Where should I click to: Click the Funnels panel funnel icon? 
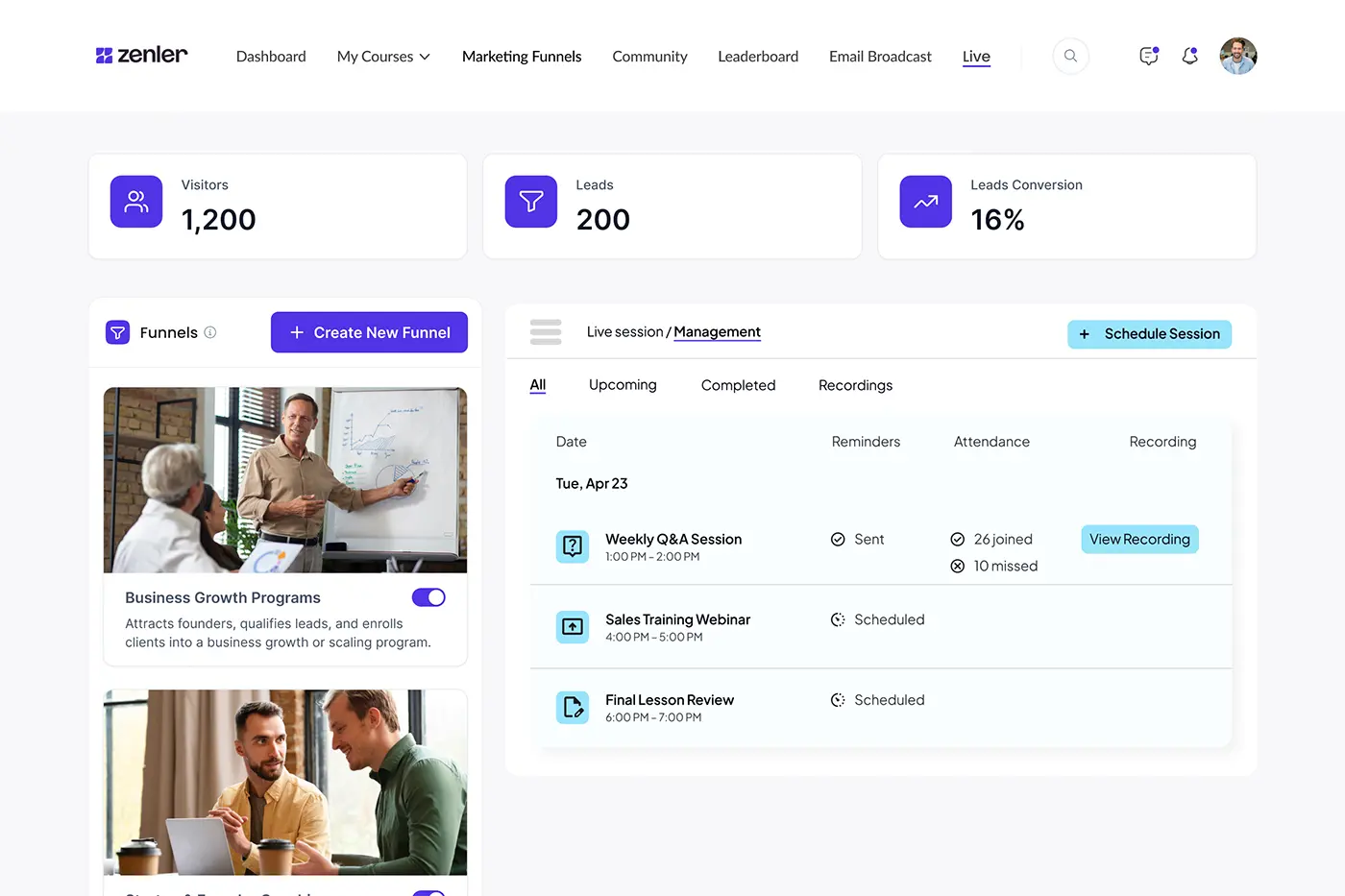tap(117, 332)
